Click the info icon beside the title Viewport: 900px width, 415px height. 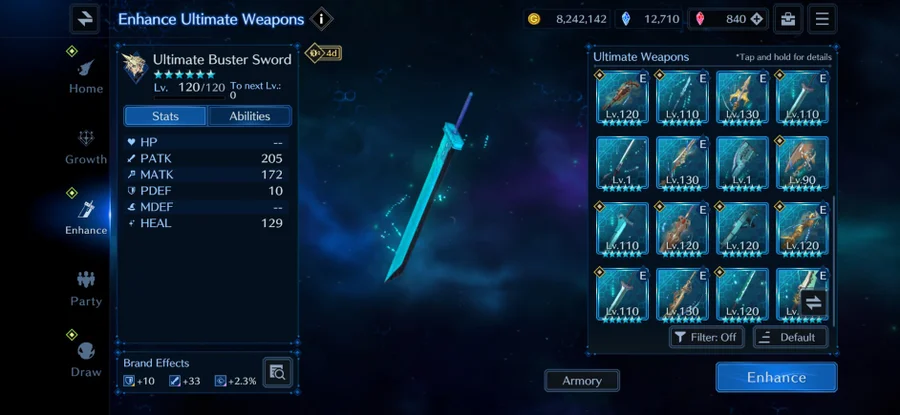321,19
